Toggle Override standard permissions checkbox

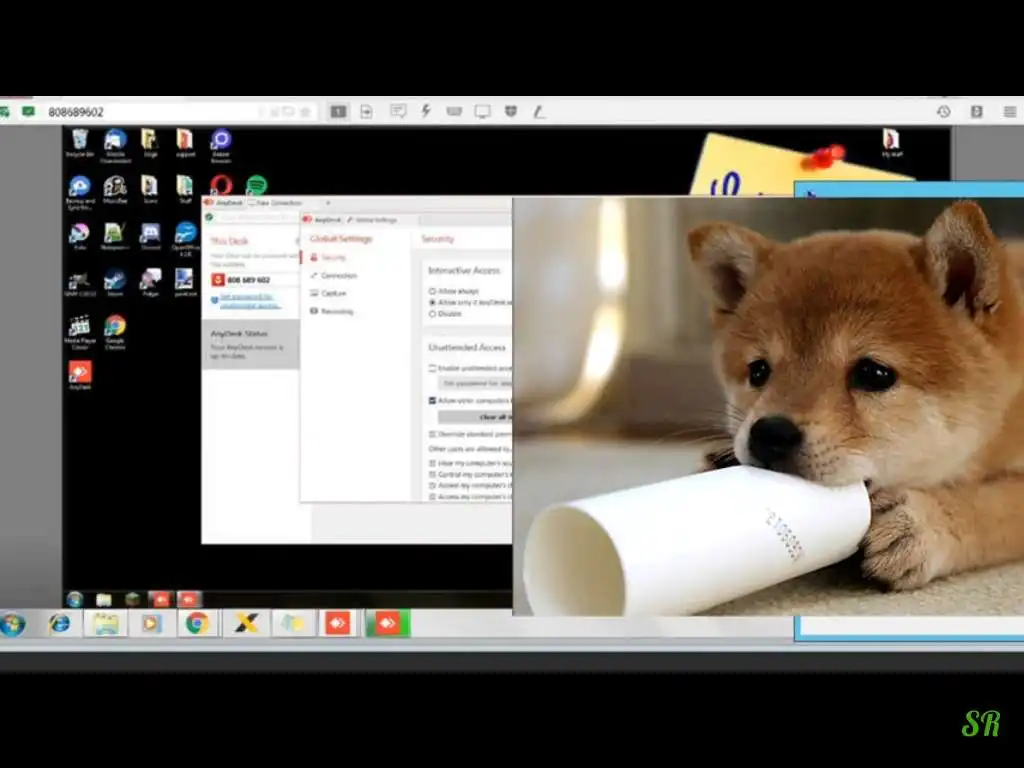point(432,434)
